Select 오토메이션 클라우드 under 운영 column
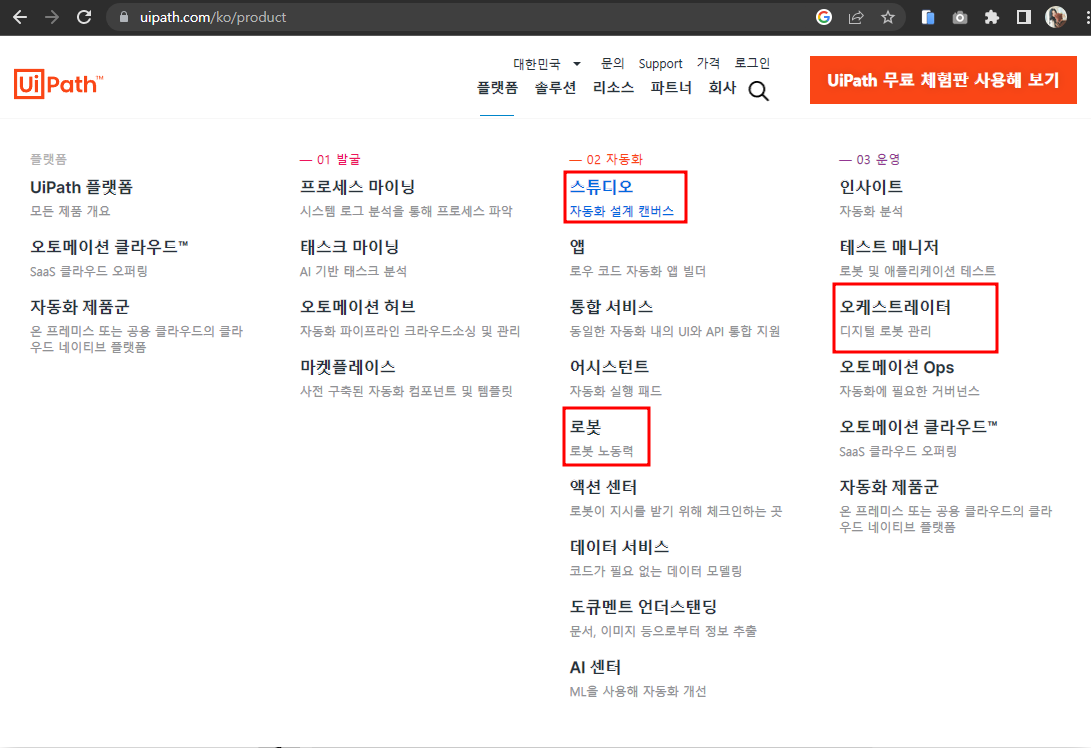Viewport: 1091px width, 748px height. [918, 427]
